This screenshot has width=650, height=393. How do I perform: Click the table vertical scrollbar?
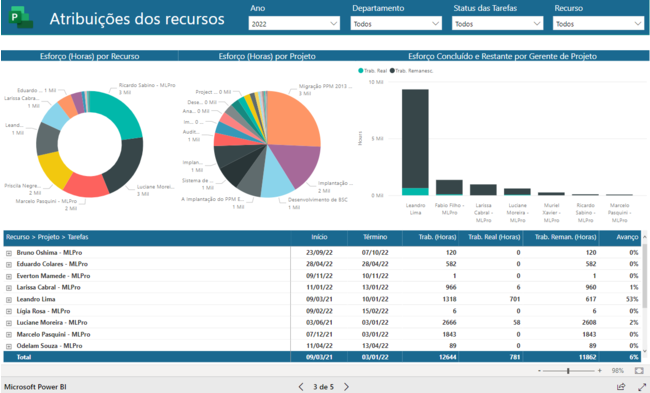click(645, 276)
